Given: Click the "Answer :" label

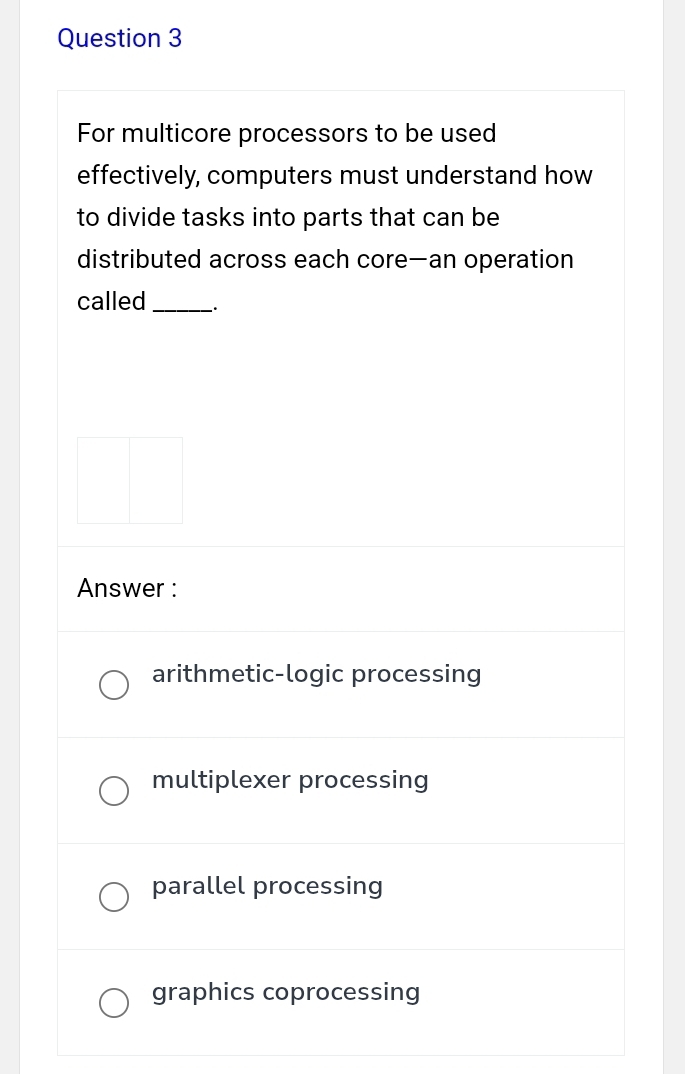Looking at the screenshot, I should point(127,588).
